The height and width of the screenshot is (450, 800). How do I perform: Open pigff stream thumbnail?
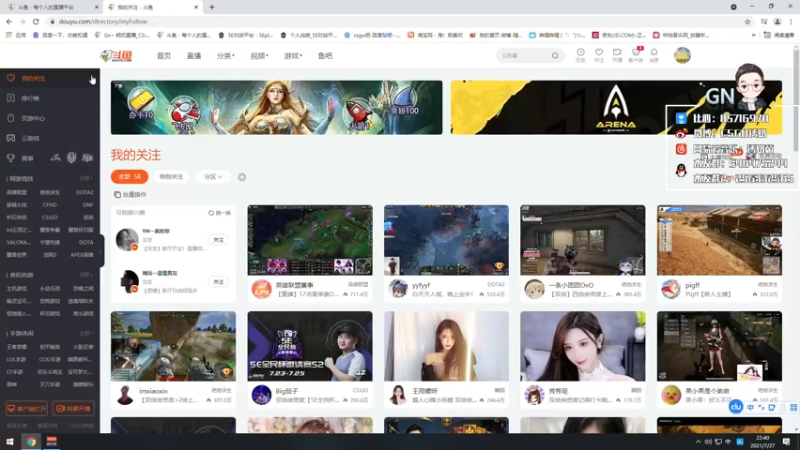719,240
